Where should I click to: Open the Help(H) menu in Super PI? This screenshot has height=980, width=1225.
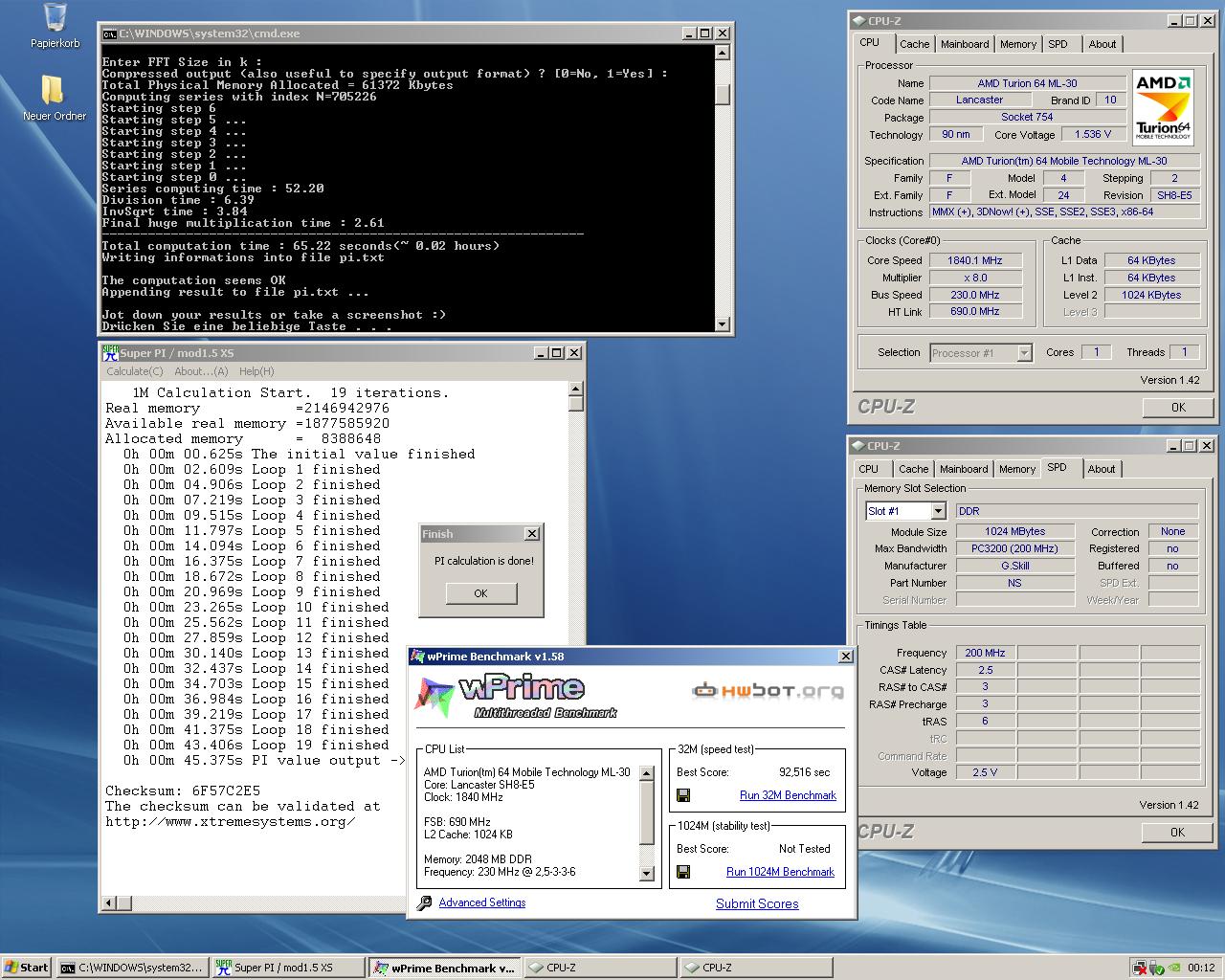[256, 371]
